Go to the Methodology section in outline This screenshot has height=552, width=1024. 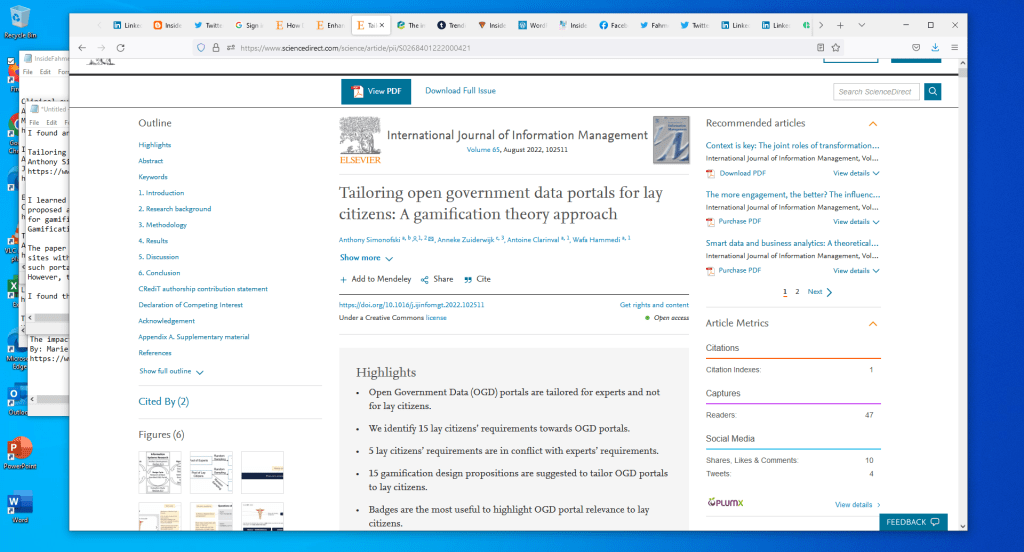coord(163,225)
